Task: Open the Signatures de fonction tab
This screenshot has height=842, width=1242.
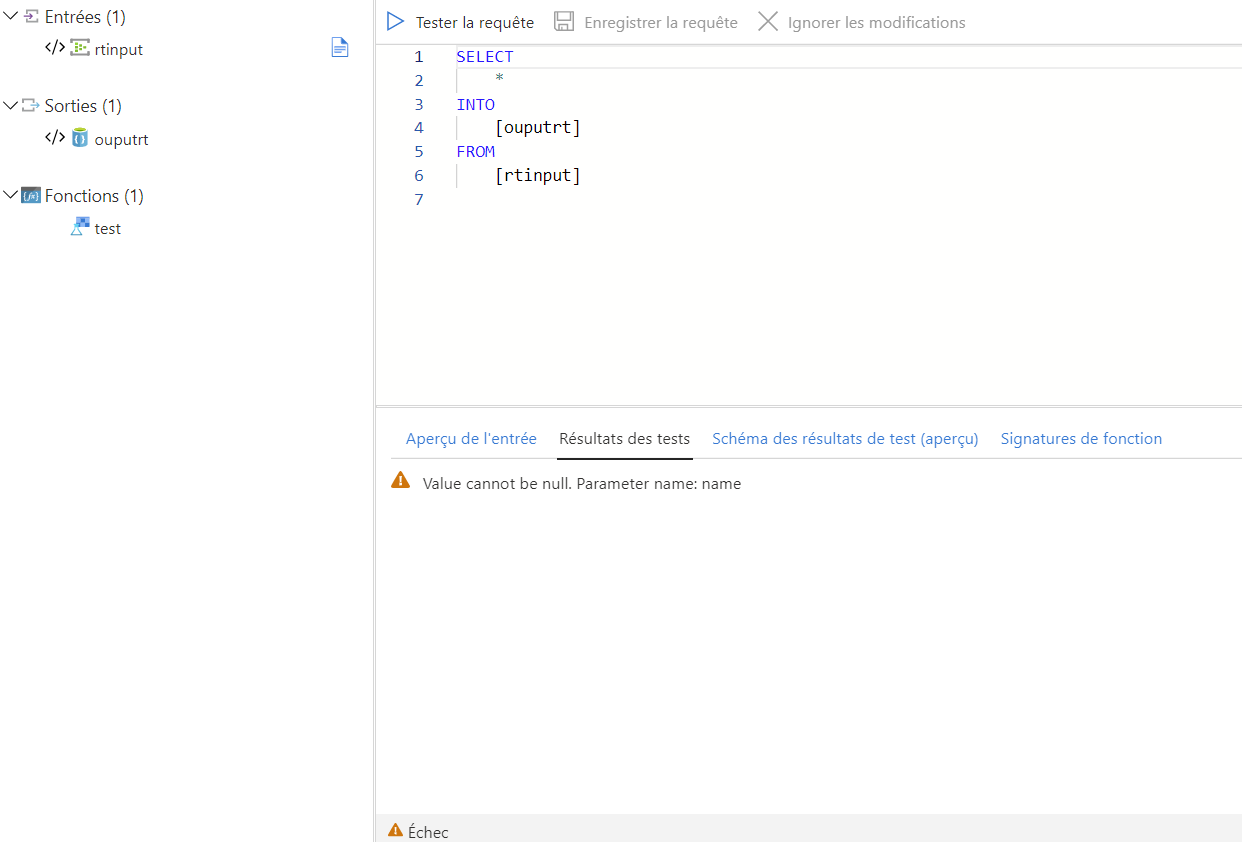Action: click(1081, 438)
